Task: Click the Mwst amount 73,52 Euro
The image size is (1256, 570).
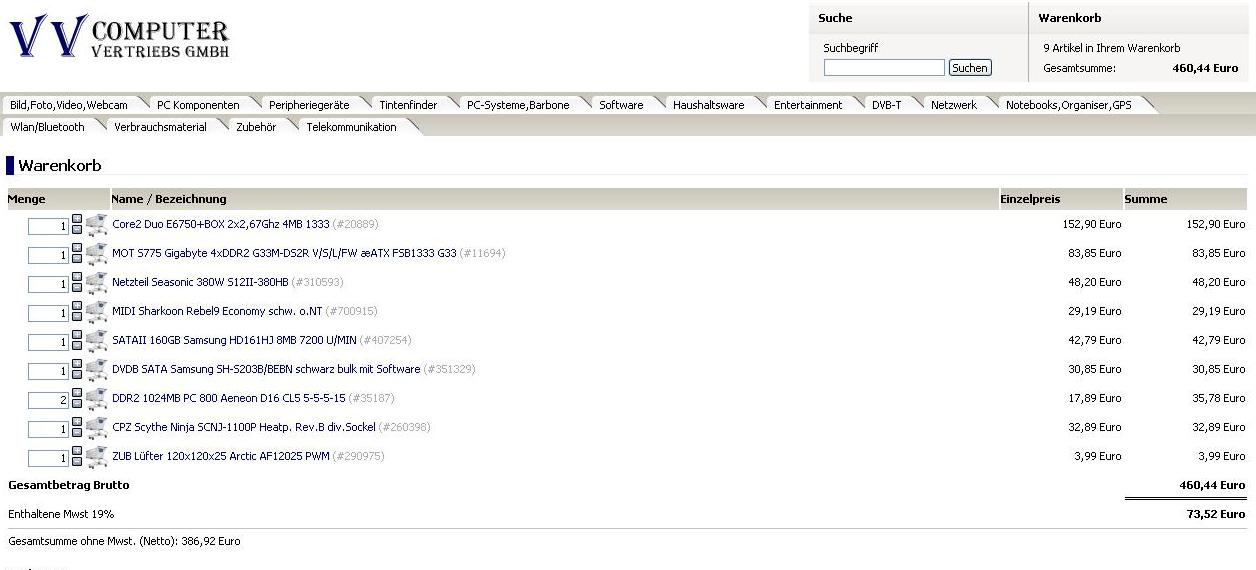Action: pyautogui.click(x=1216, y=514)
